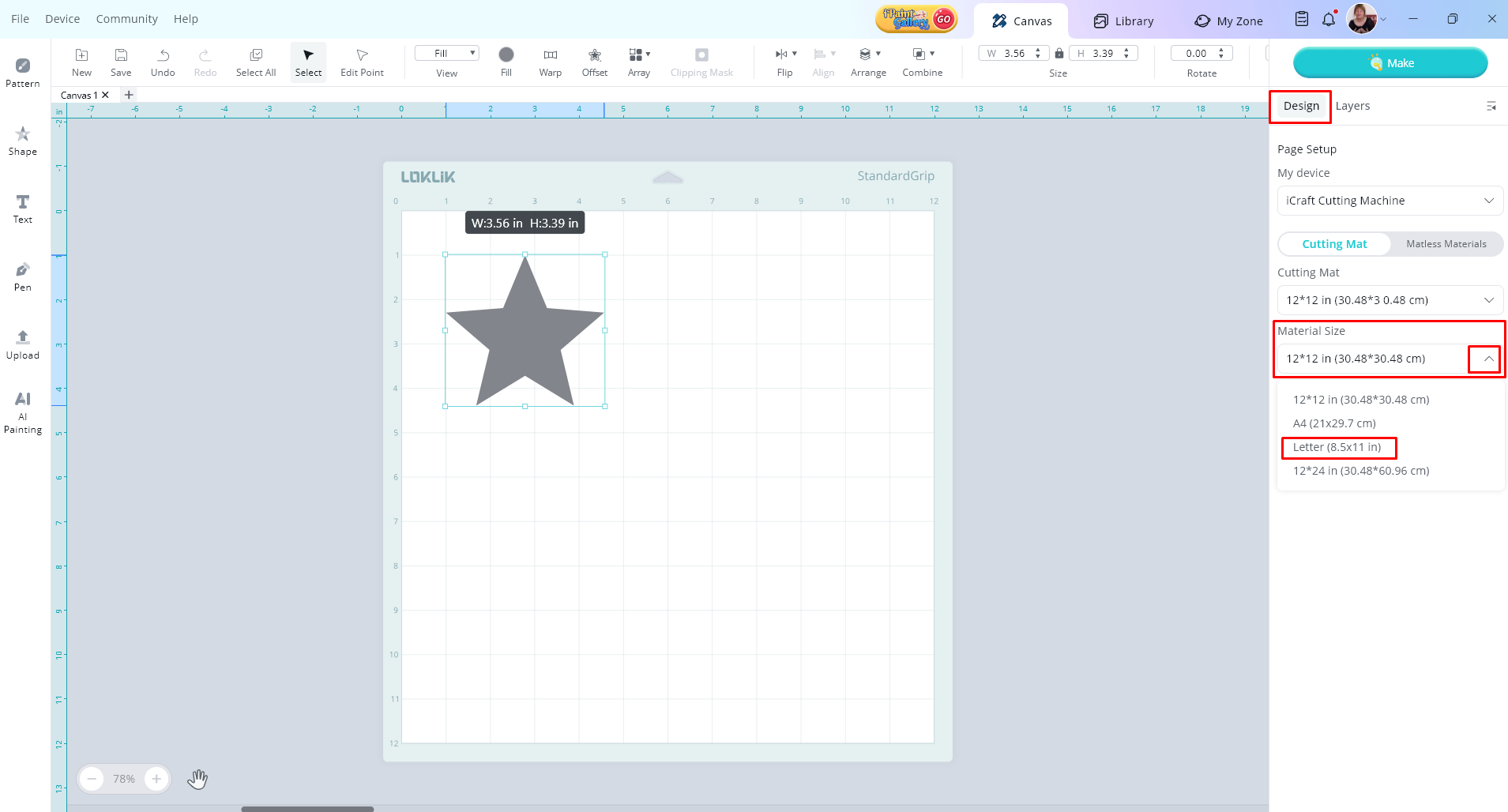Open AI Painting tool
1508x812 pixels.
(23, 412)
